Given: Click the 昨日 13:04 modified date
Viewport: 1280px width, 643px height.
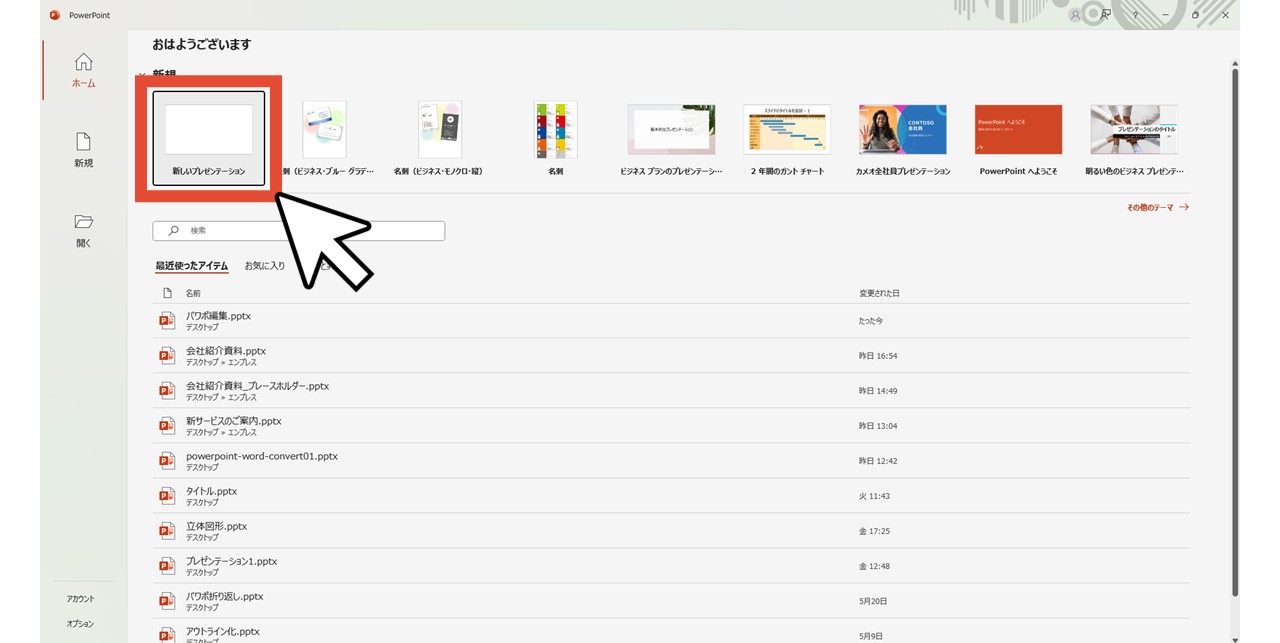Looking at the screenshot, I should click(x=878, y=426).
